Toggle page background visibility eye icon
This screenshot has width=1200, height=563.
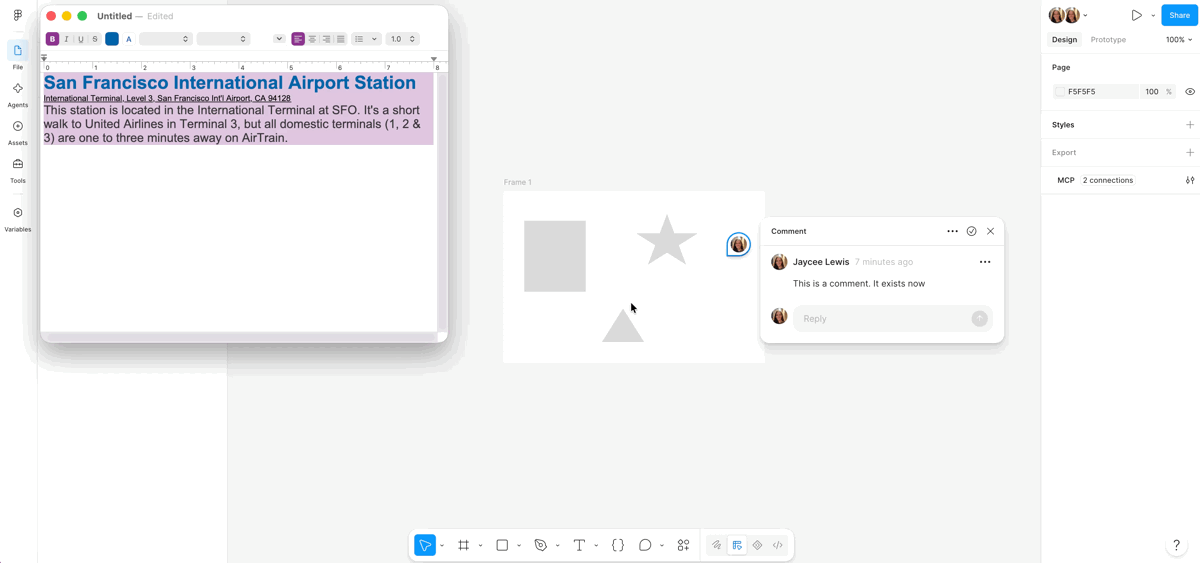[x=1190, y=91]
